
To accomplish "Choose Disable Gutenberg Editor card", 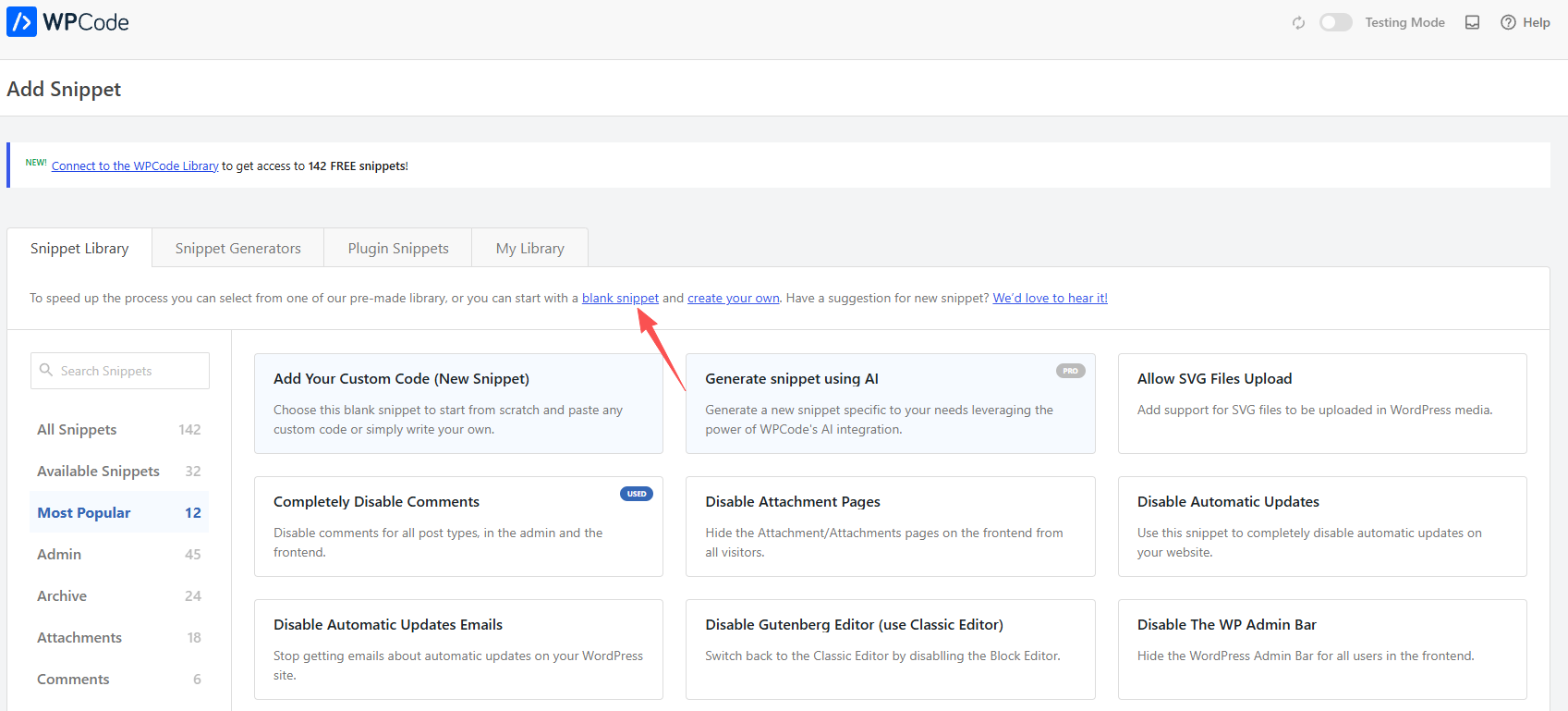I will pyautogui.click(x=891, y=649).
